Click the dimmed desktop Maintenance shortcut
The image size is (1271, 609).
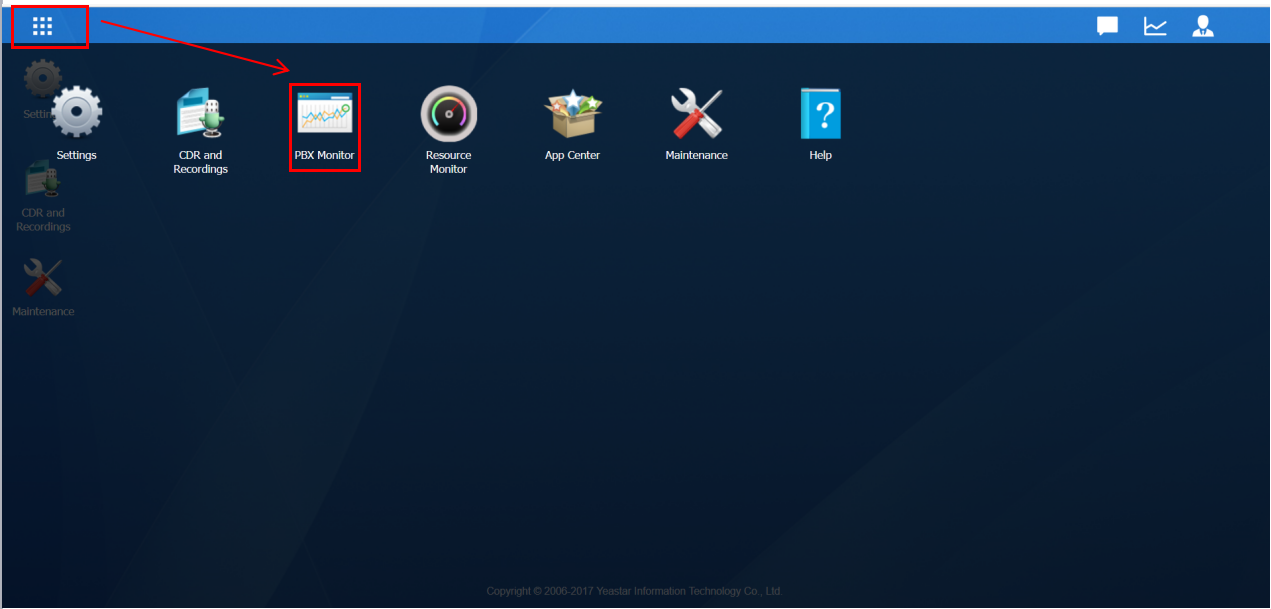point(43,288)
